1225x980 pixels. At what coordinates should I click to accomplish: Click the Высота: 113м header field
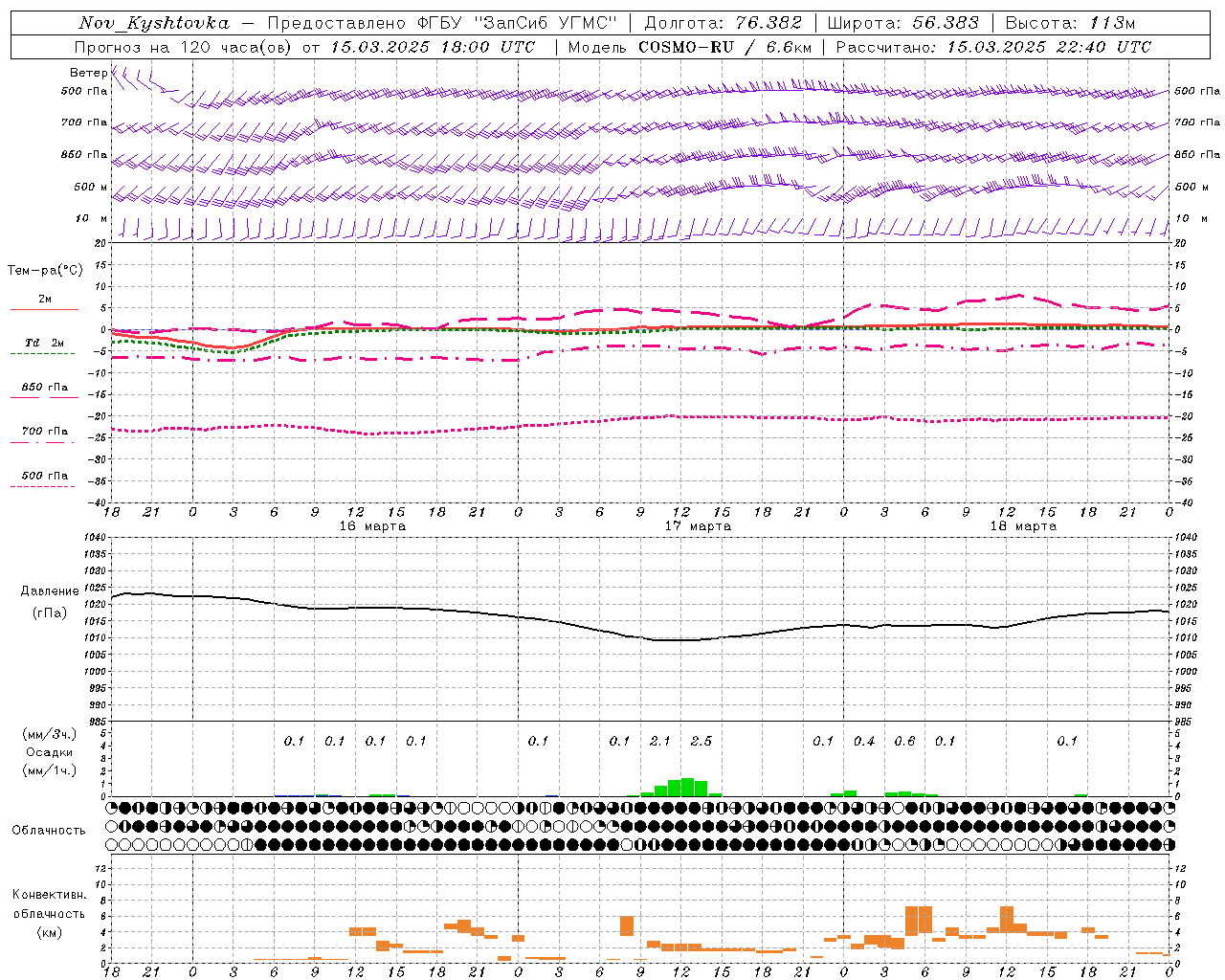point(1070,23)
